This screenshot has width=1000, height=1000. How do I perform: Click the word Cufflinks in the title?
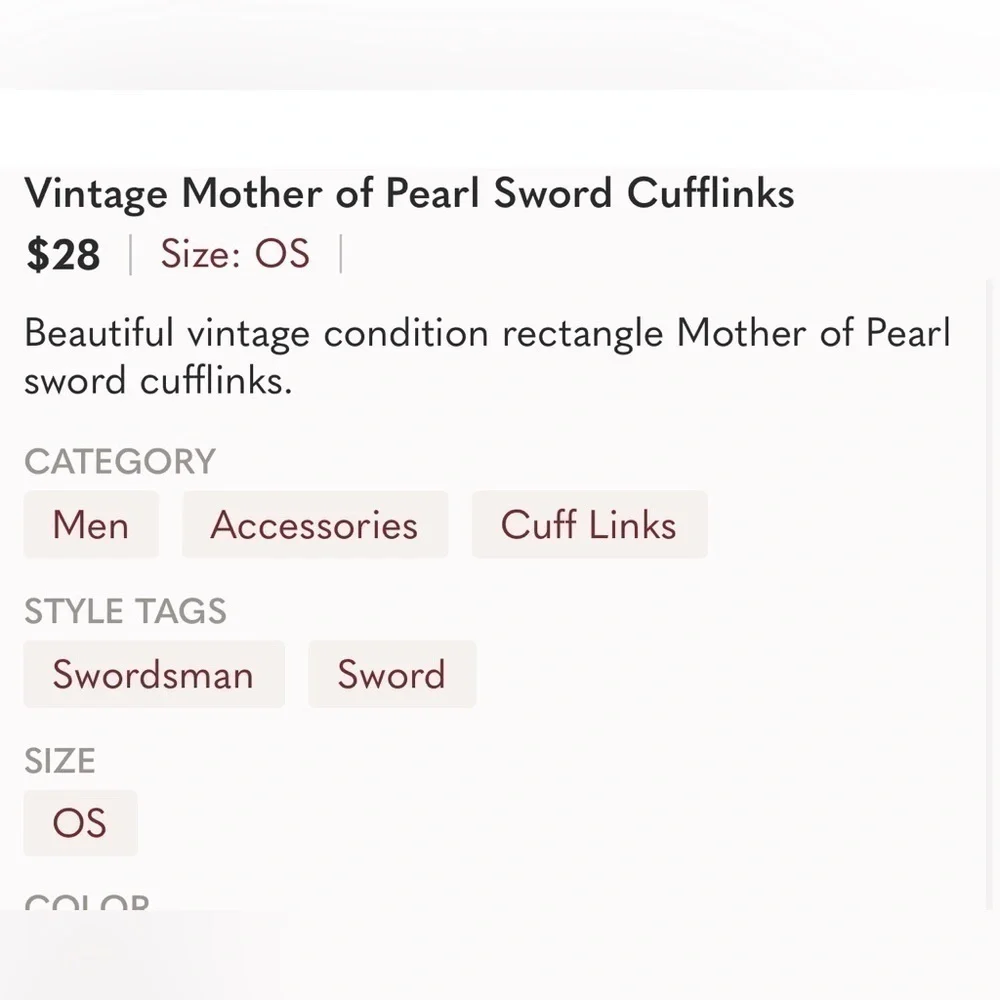[710, 193]
